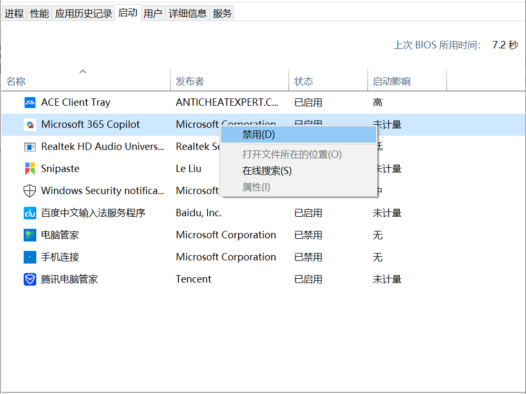
Task: Sort by the 启动影响 column header
Action: point(407,81)
